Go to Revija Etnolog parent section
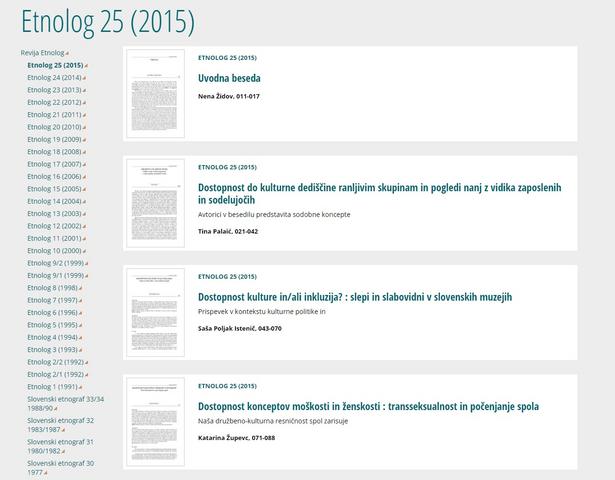The width and height of the screenshot is (615, 480). 42,52
